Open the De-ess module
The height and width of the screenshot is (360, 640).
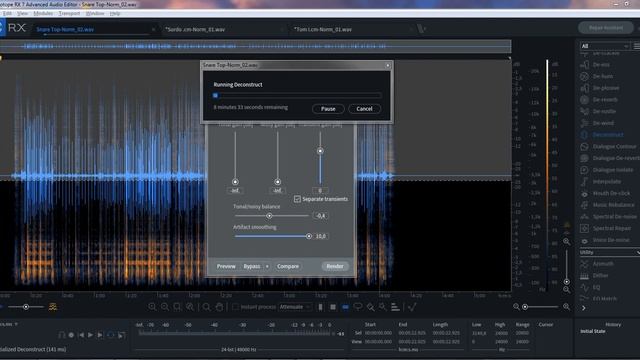[x=601, y=64]
